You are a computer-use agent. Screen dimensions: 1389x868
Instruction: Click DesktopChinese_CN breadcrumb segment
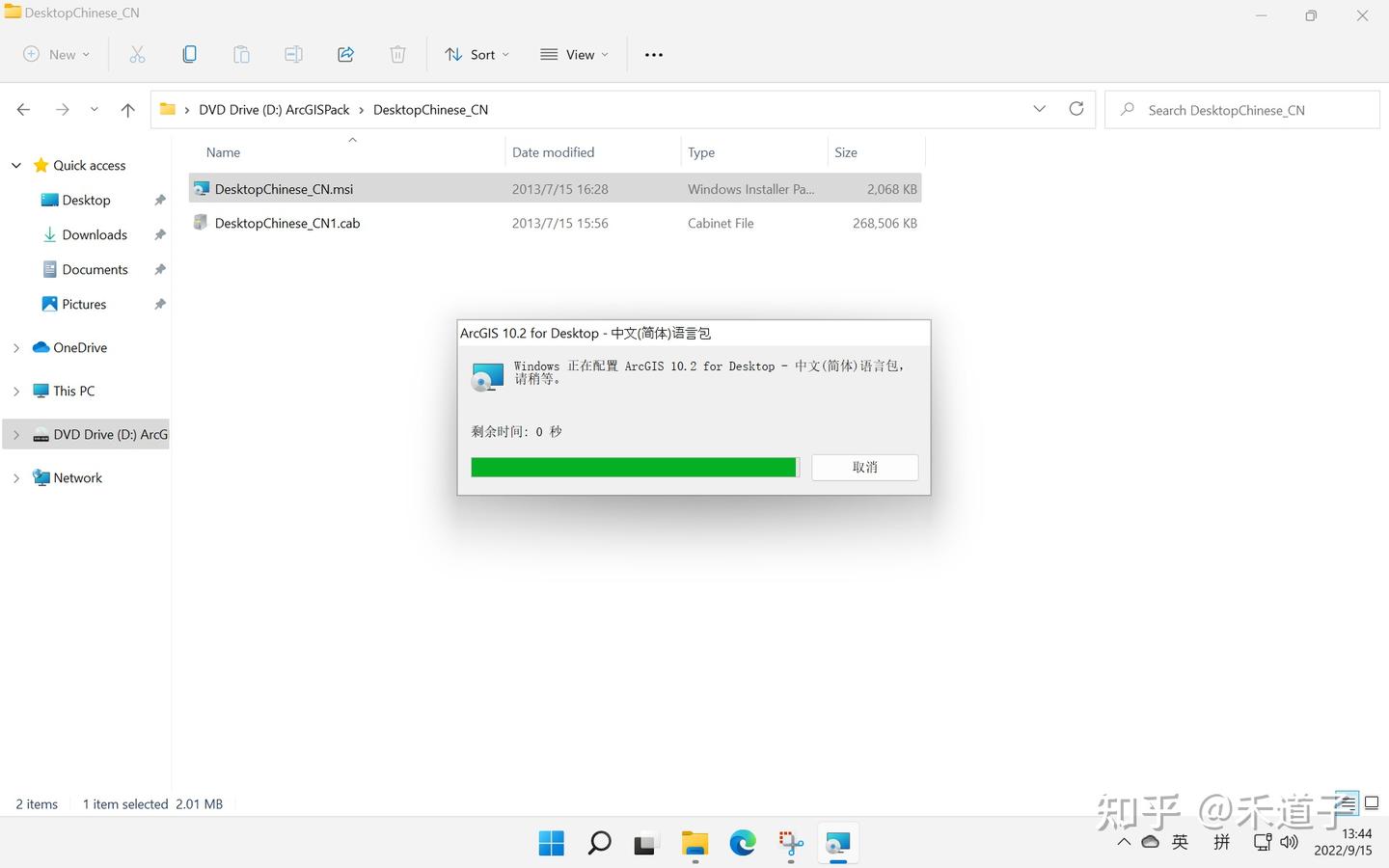click(430, 110)
